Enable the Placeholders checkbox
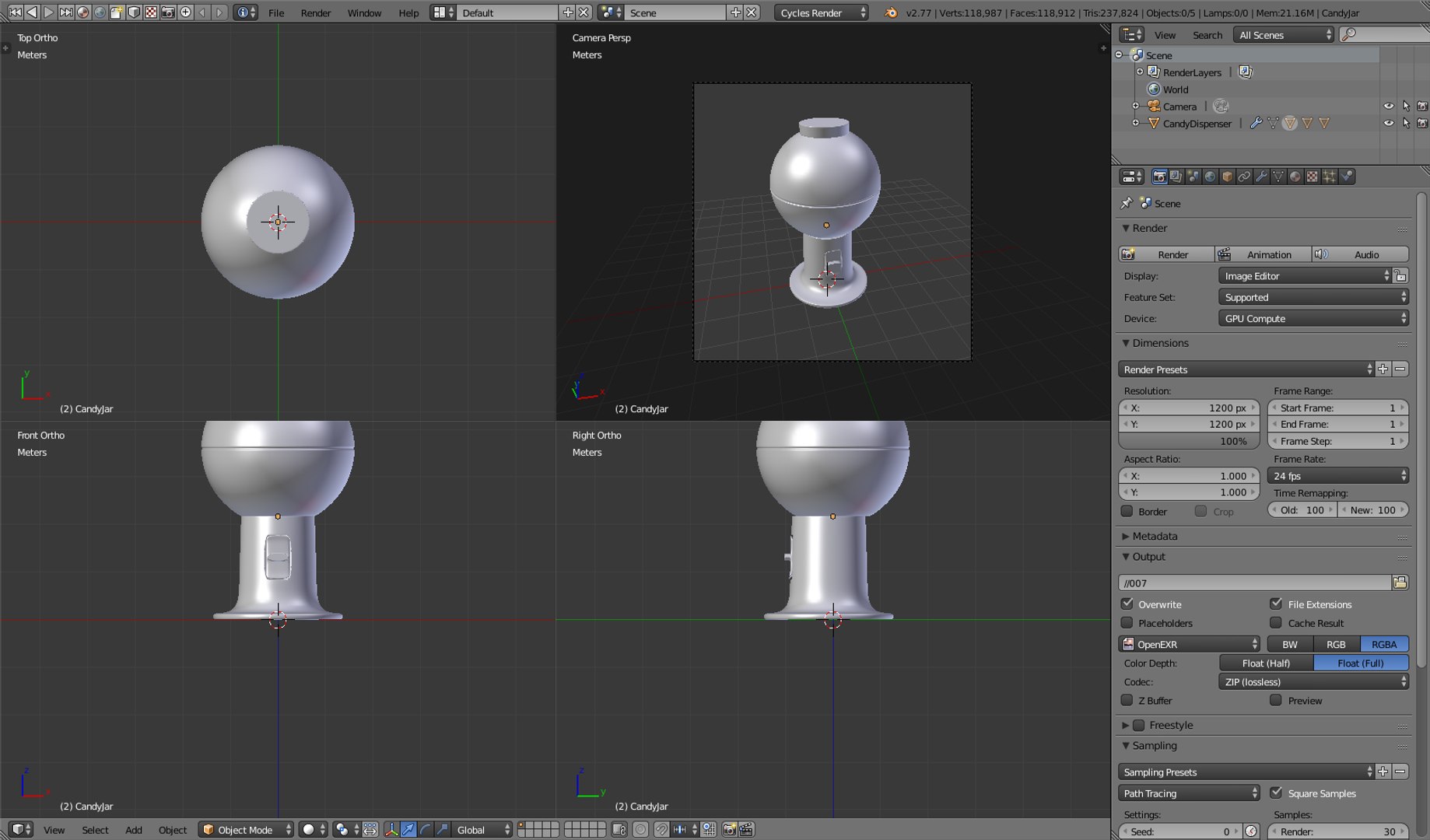The width and height of the screenshot is (1430, 840). click(1127, 622)
